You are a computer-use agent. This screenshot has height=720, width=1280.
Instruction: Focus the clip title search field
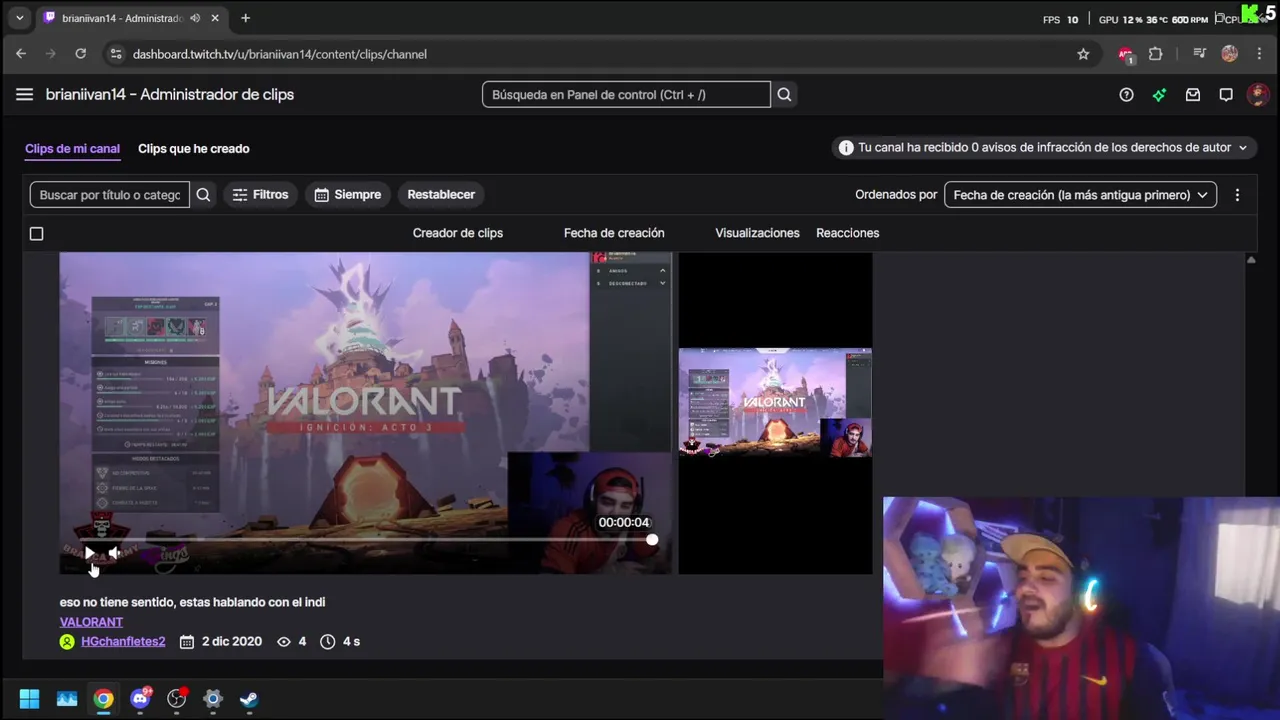[110, 195]
